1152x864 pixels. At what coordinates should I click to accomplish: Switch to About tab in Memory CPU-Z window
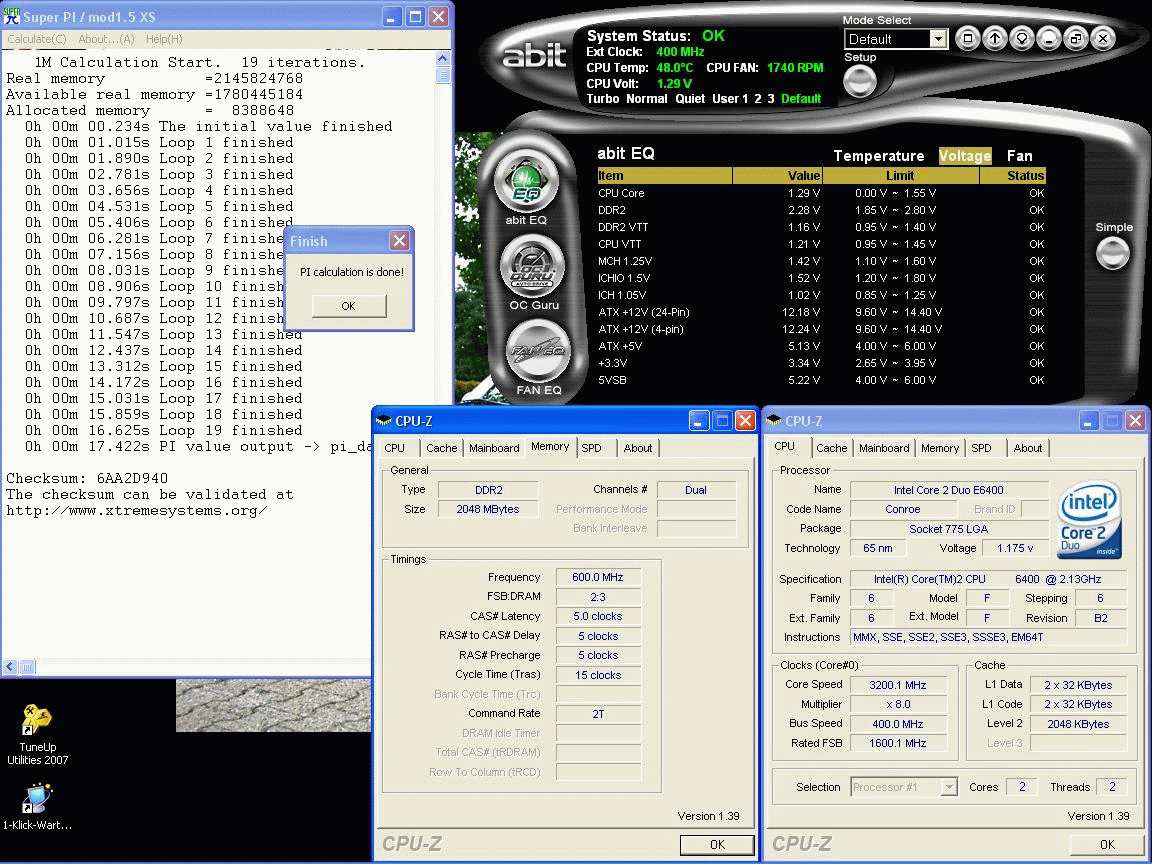point(638,448)
